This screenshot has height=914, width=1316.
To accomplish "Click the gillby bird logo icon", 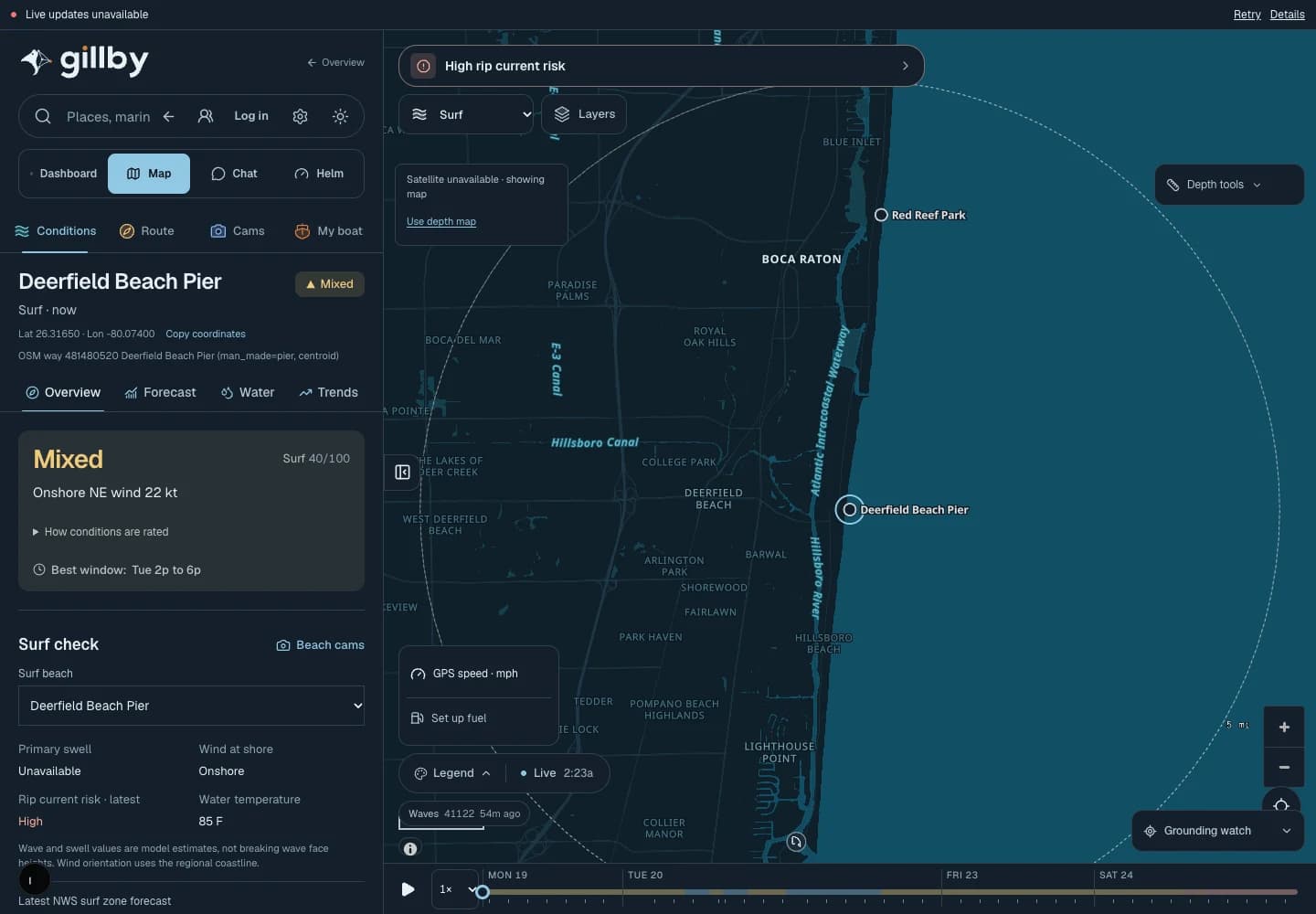I will 36,61.
